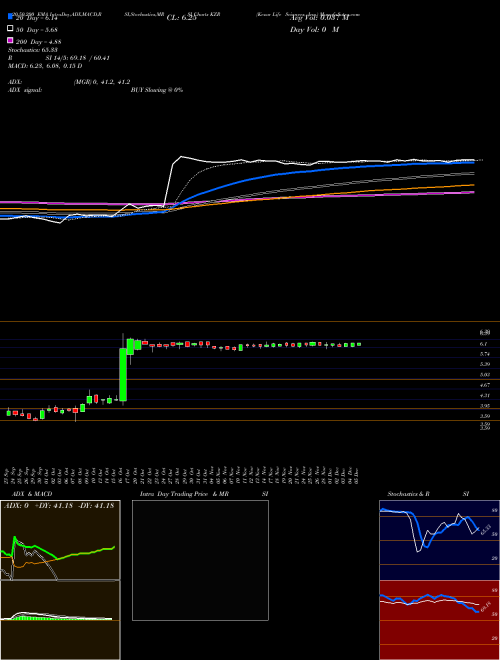500x660 pixels.
Task: Click the 6.1 price axis label
Action: click(483, 344)
